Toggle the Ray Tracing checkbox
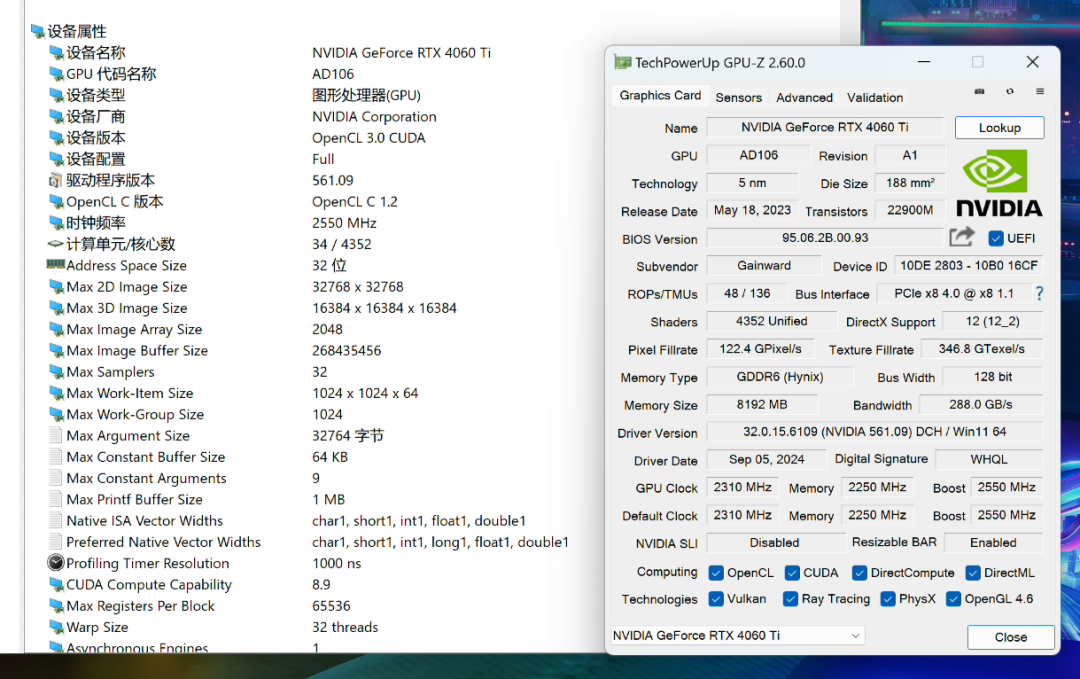The height and width of the screenshot is (679, 1080). pyautogui.click(x=791, y=599)
